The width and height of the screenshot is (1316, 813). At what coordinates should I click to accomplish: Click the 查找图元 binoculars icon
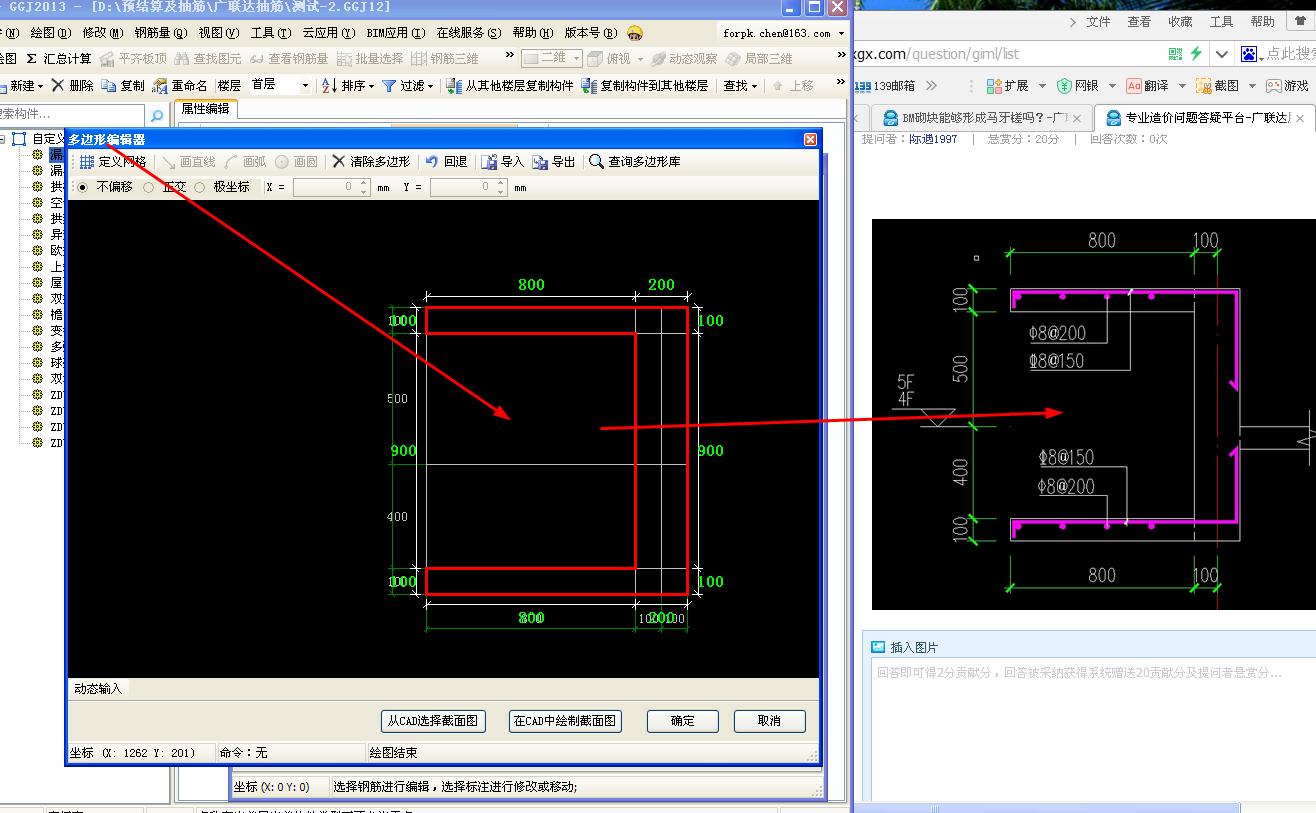pos(182,59)
